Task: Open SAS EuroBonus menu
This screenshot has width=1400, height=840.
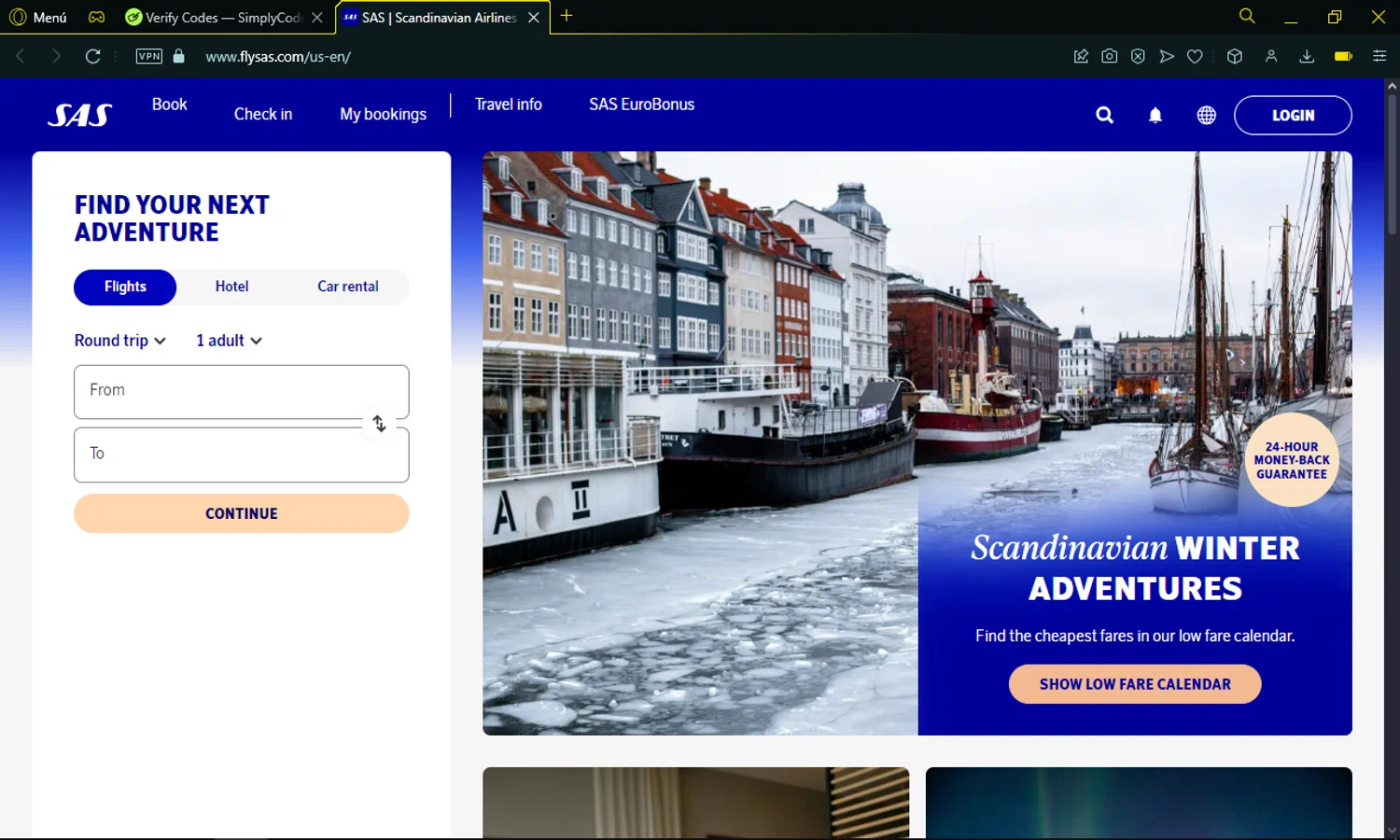Action: (642, 105)
